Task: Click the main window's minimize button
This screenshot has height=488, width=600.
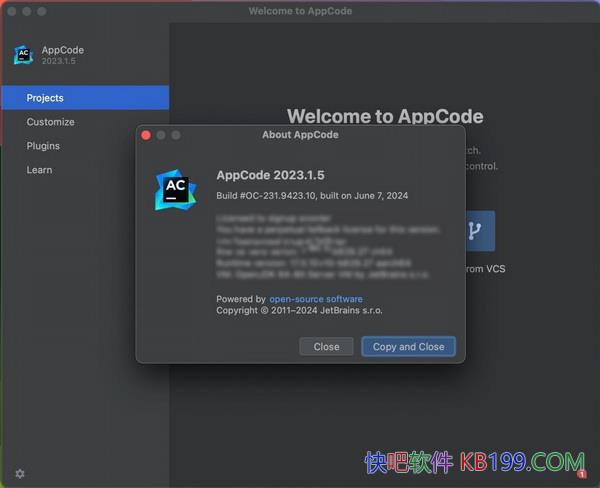Action: point(27,11)
